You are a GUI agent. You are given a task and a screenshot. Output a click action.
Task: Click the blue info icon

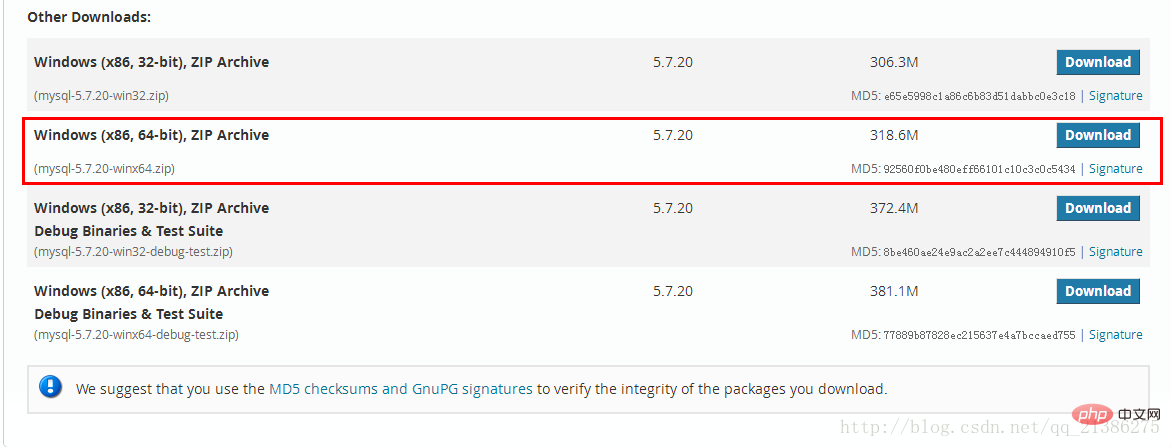click(x=51, y=388)
